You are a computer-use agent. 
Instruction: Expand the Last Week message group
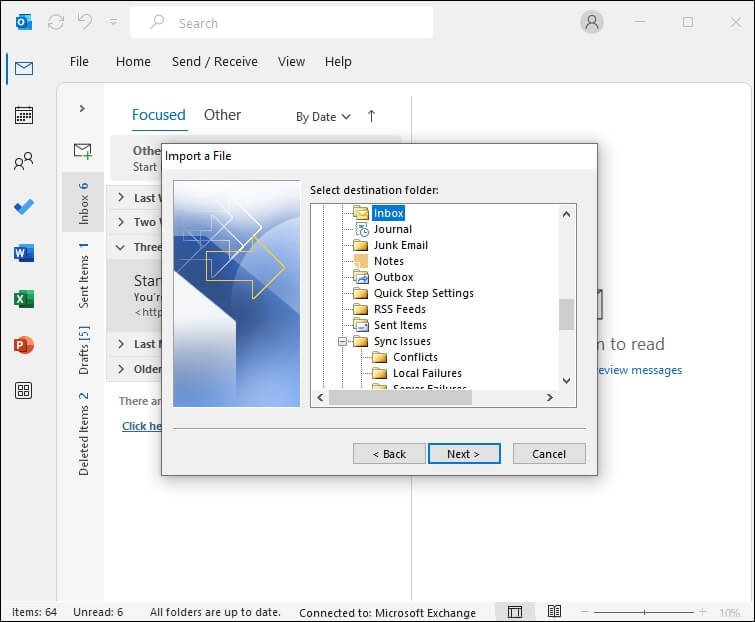[121, 197]
